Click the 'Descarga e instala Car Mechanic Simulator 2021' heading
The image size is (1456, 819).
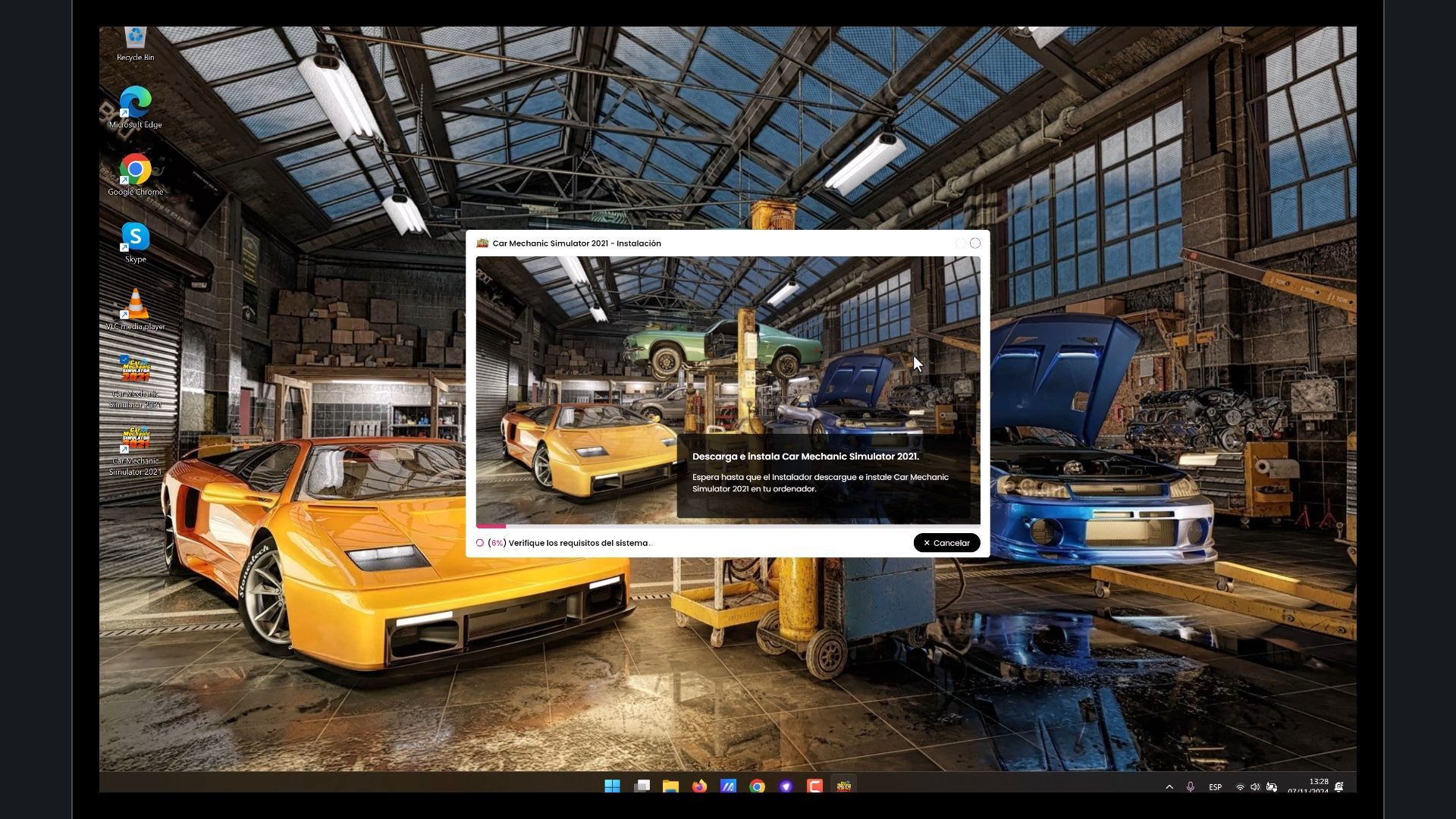coord(805,457)
